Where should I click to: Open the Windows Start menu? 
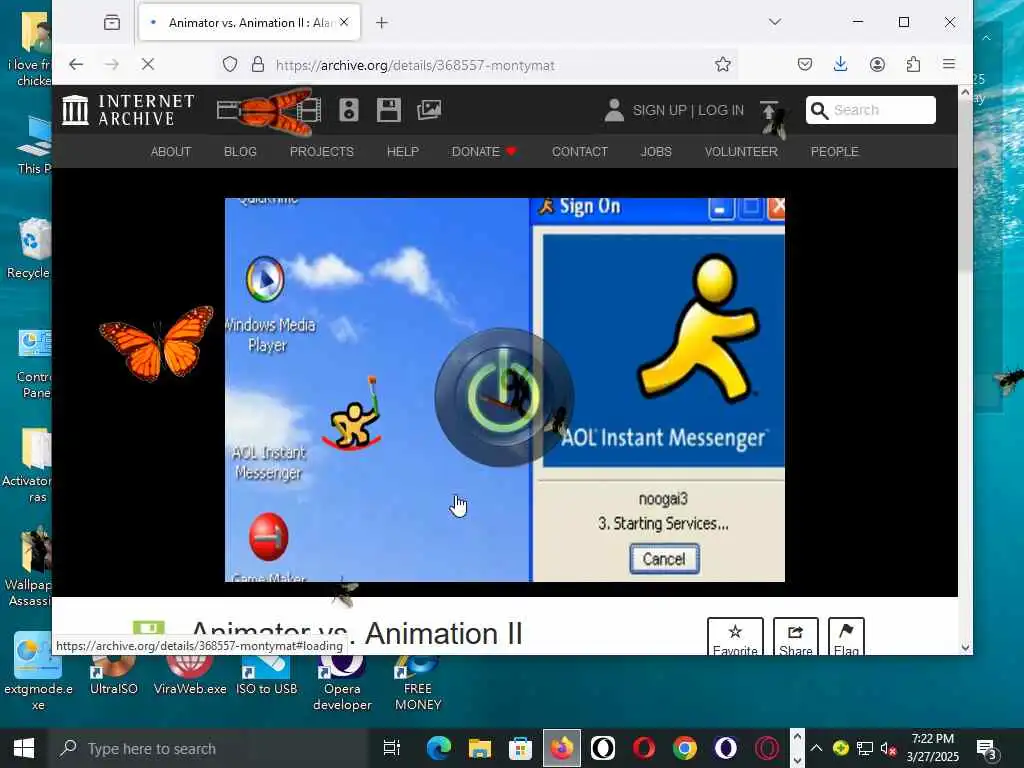pyautogui.click(x=24, y=748)
